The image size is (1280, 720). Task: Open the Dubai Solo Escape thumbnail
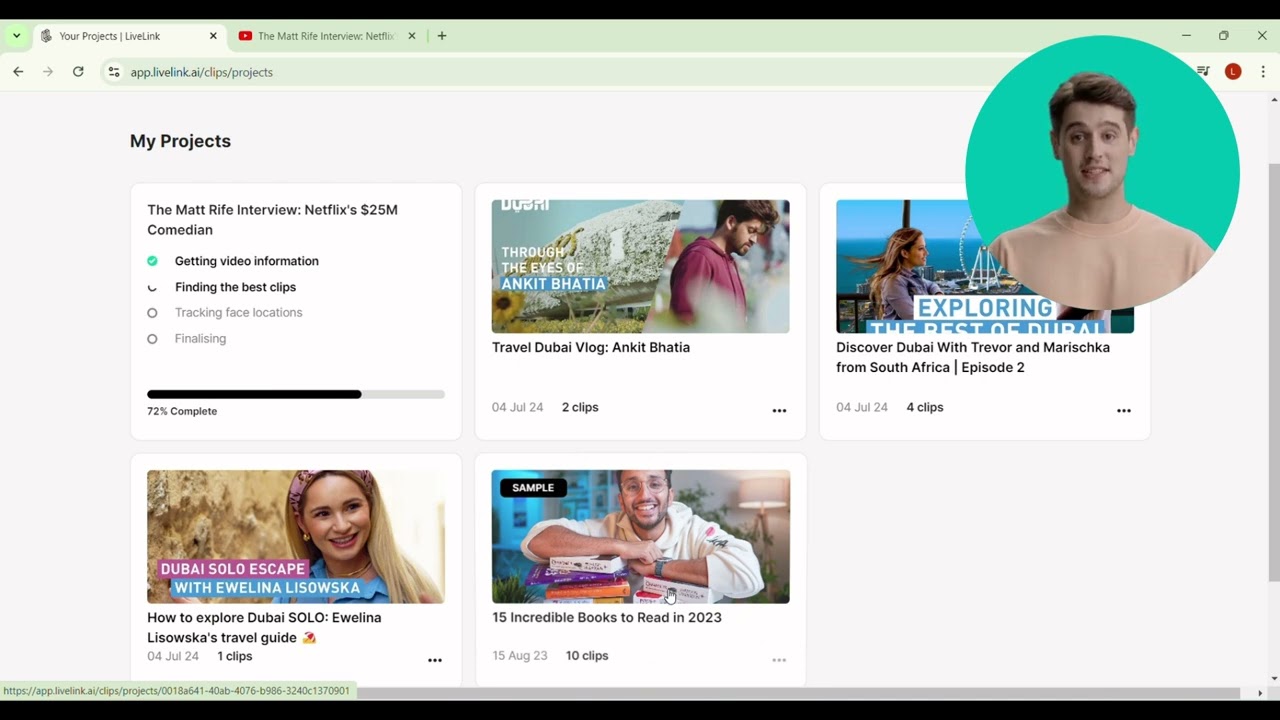296,537
